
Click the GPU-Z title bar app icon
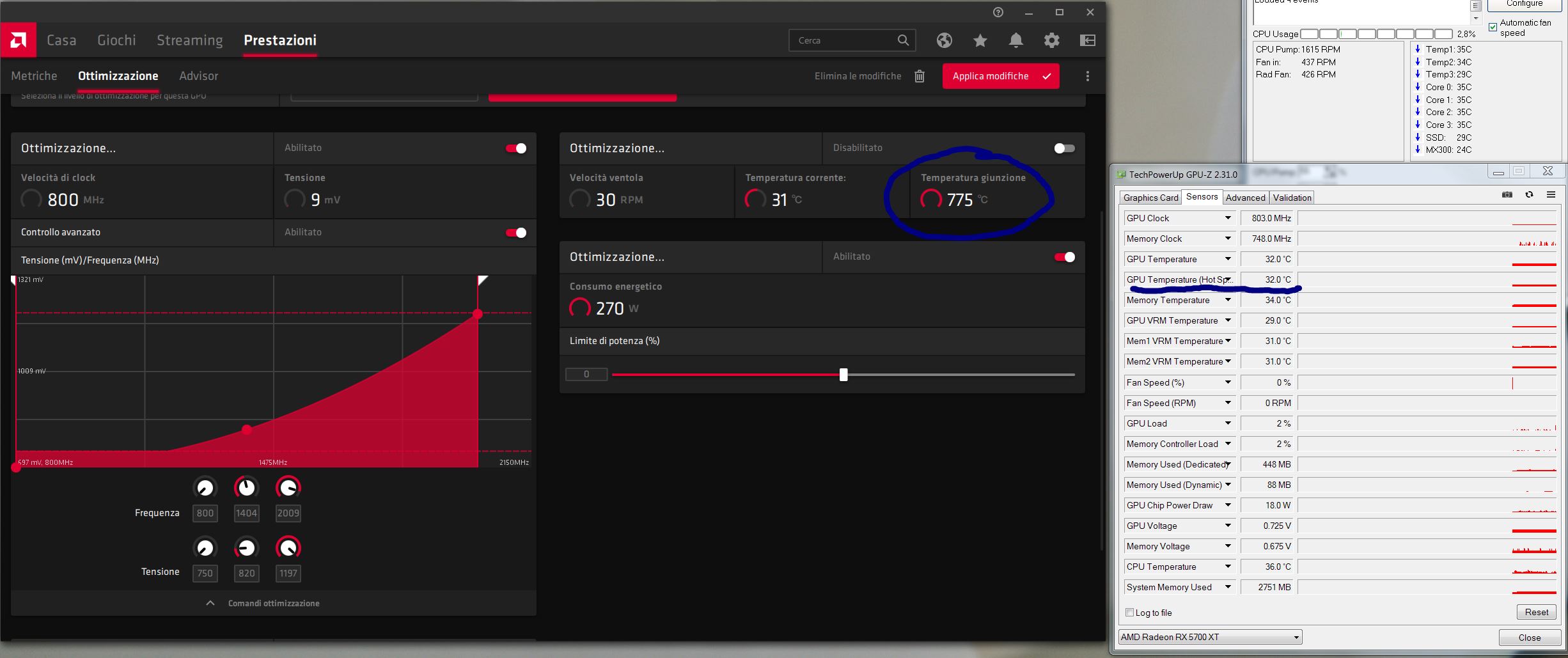click(1121, 175)
